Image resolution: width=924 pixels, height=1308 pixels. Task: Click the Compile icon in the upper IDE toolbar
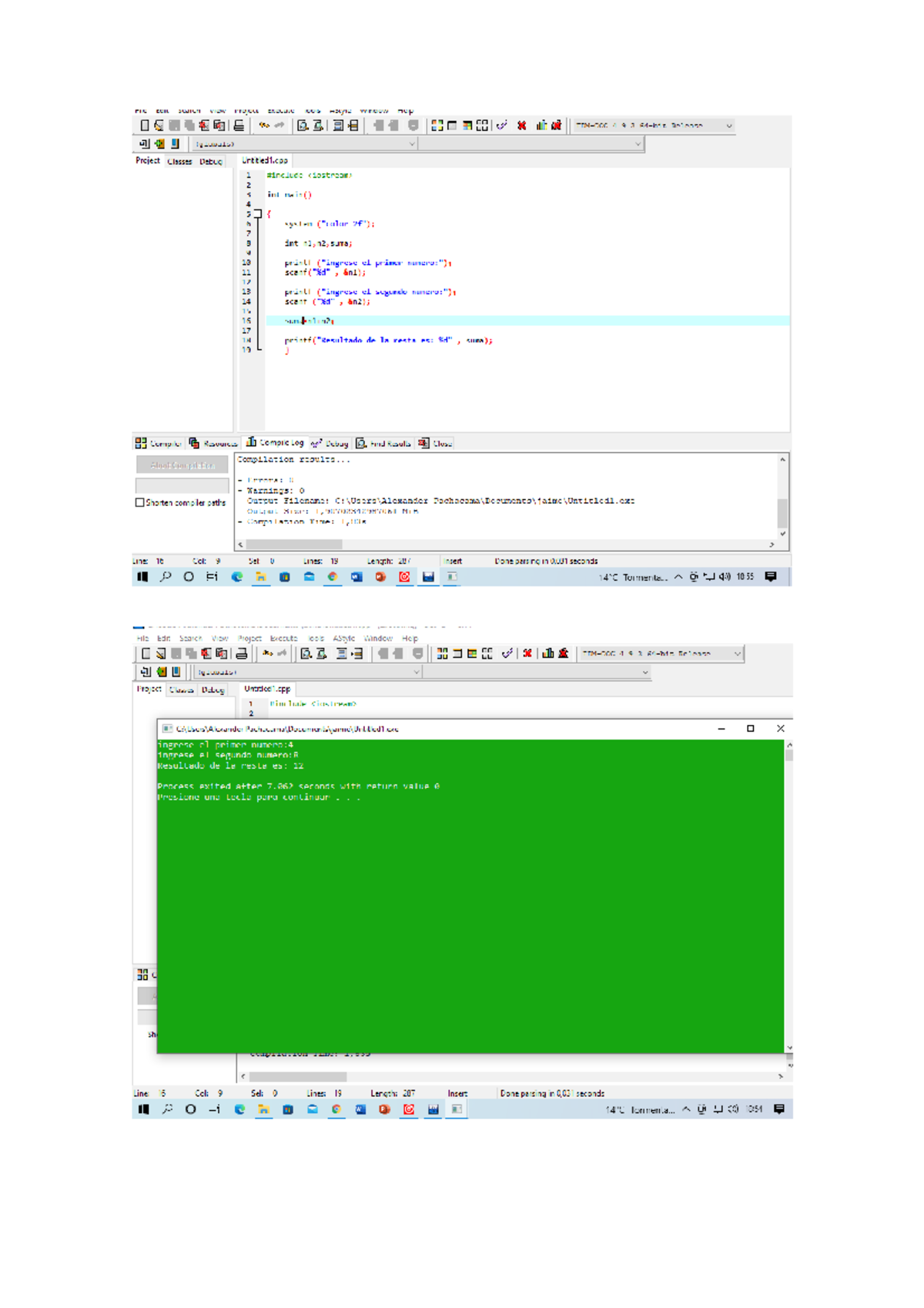pyautogui.click(x=437, y=126)
